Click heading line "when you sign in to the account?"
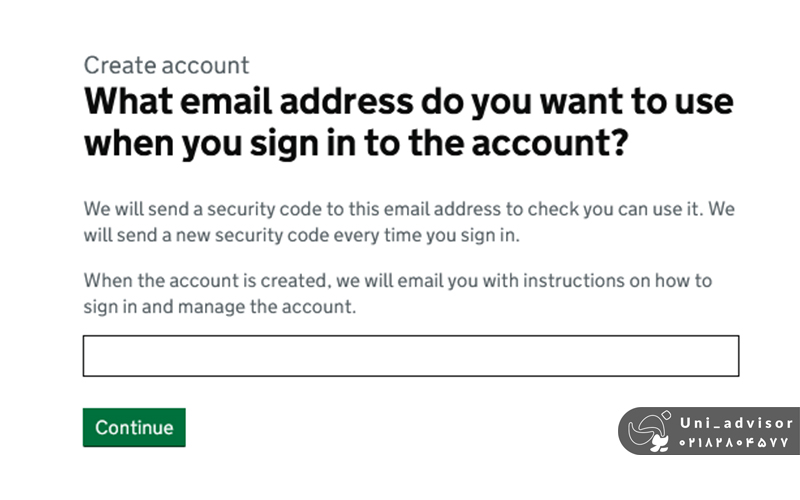Screen dimensions: 800x500 point(355,143)
